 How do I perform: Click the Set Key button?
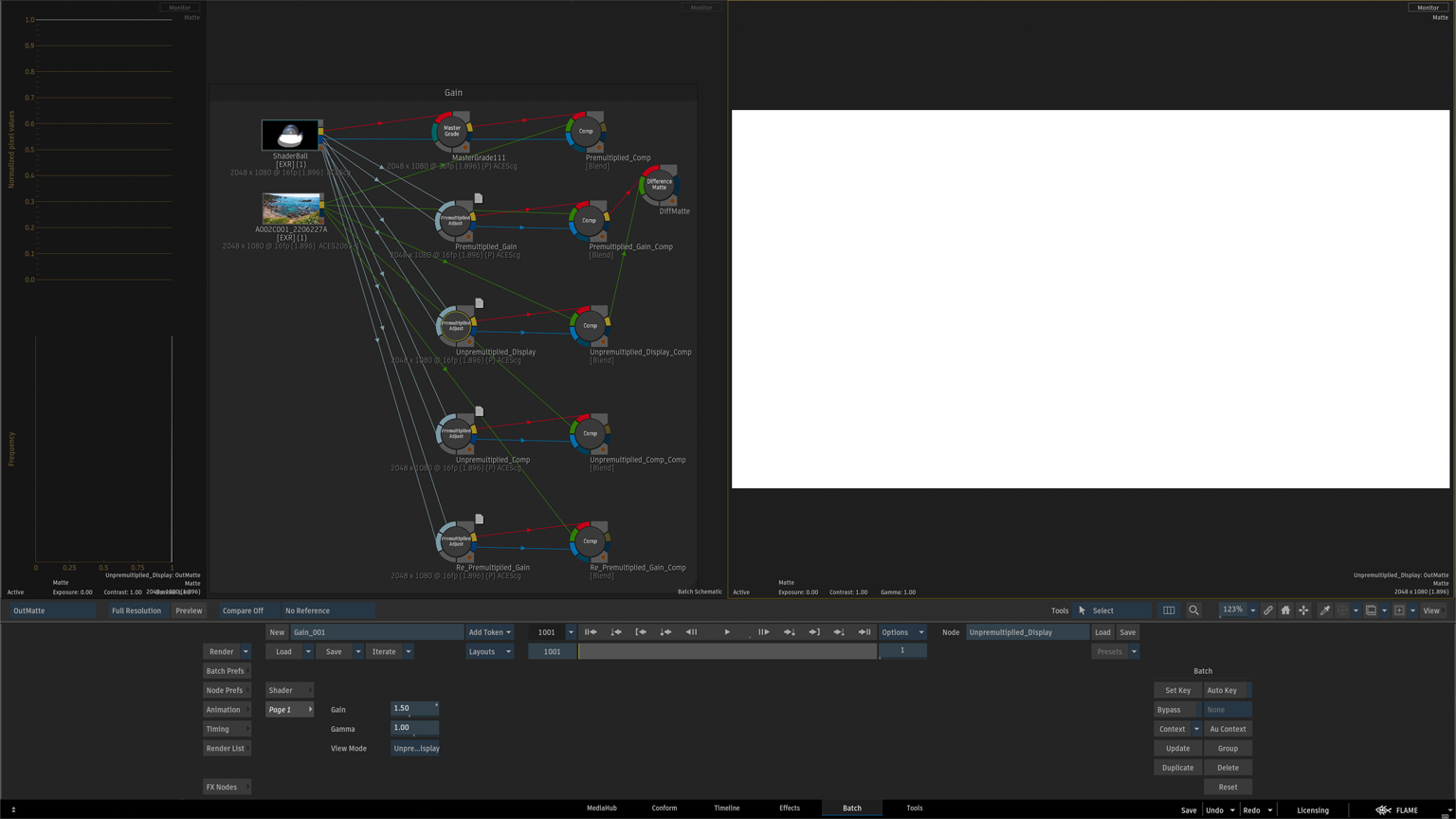(x=1177, y=690)
